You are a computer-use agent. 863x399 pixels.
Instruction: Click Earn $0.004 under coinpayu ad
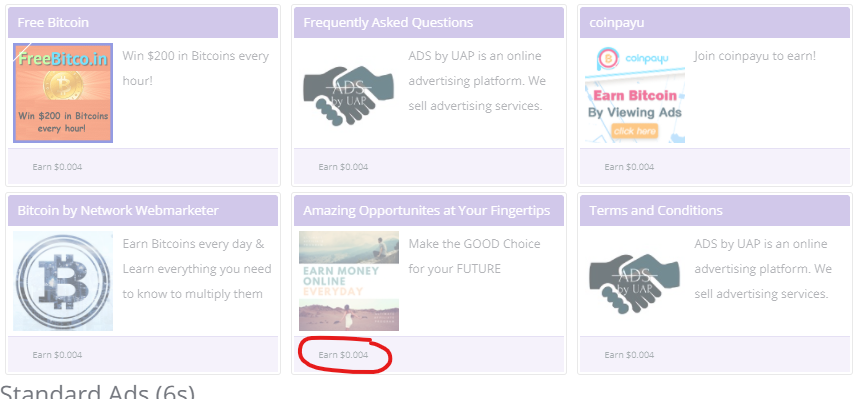click(629, 167)
